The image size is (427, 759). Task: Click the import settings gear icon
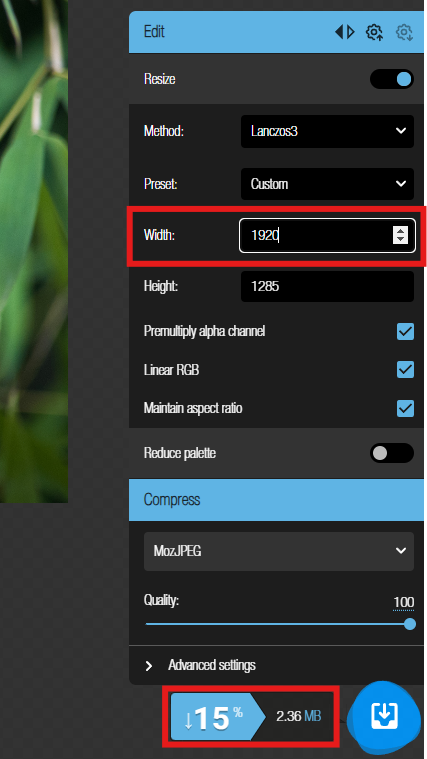tap(404, 32)
